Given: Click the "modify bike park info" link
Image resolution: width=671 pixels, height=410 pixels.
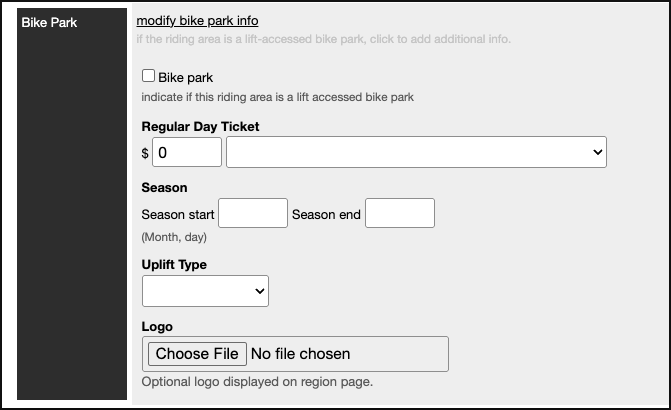Looking at the screenshot, I should coord(197,20).
